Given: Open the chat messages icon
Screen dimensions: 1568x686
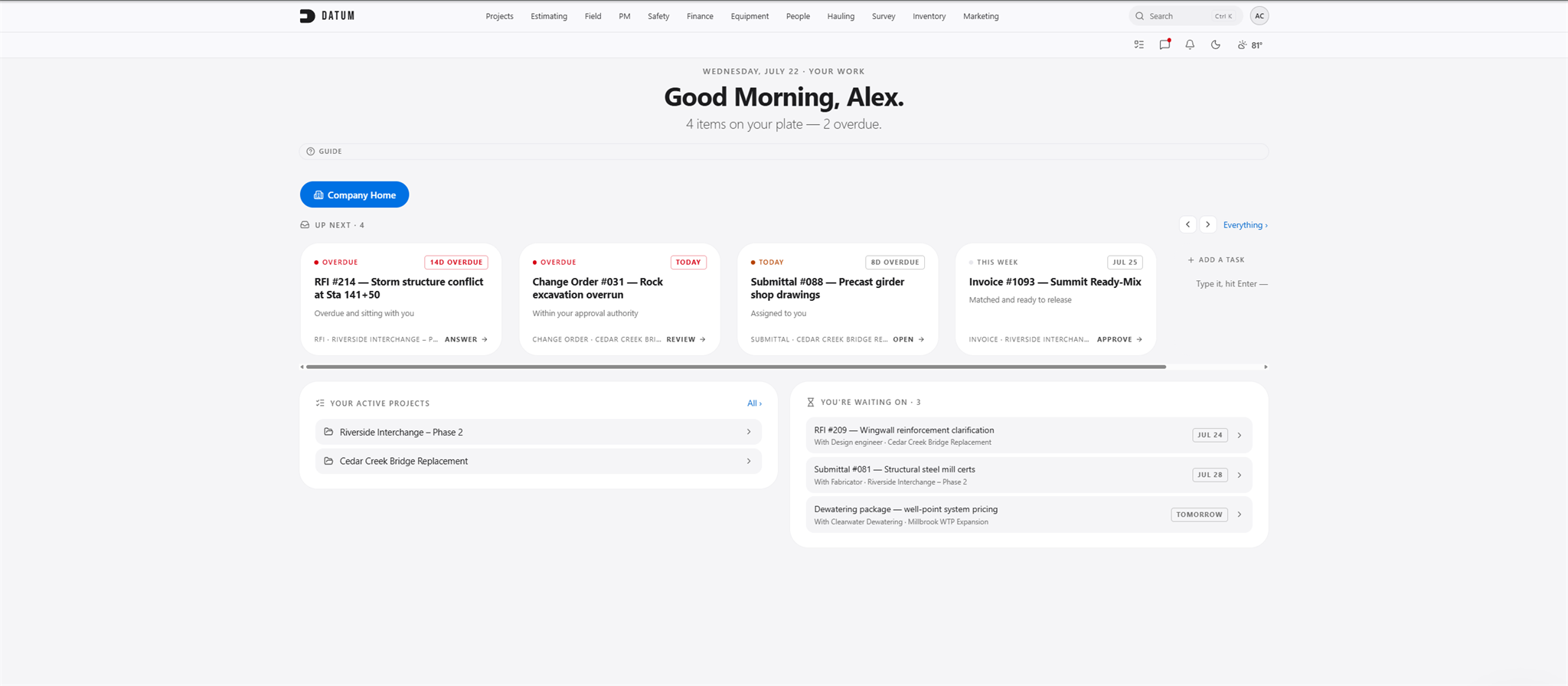Looking at the screenshot, I should [1165, 44].
